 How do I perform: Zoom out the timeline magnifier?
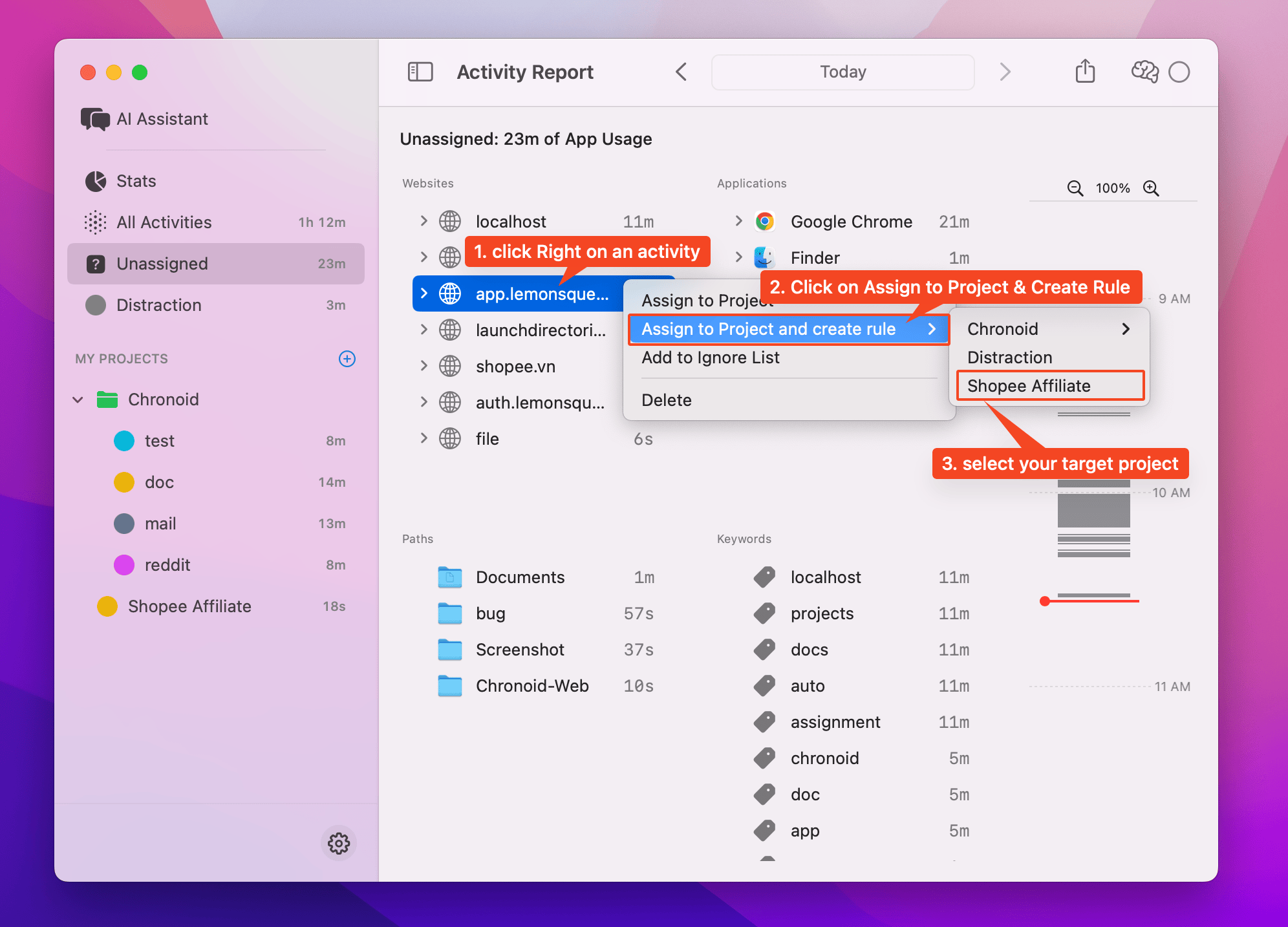pyautogui.click(x=1075, y=188)
